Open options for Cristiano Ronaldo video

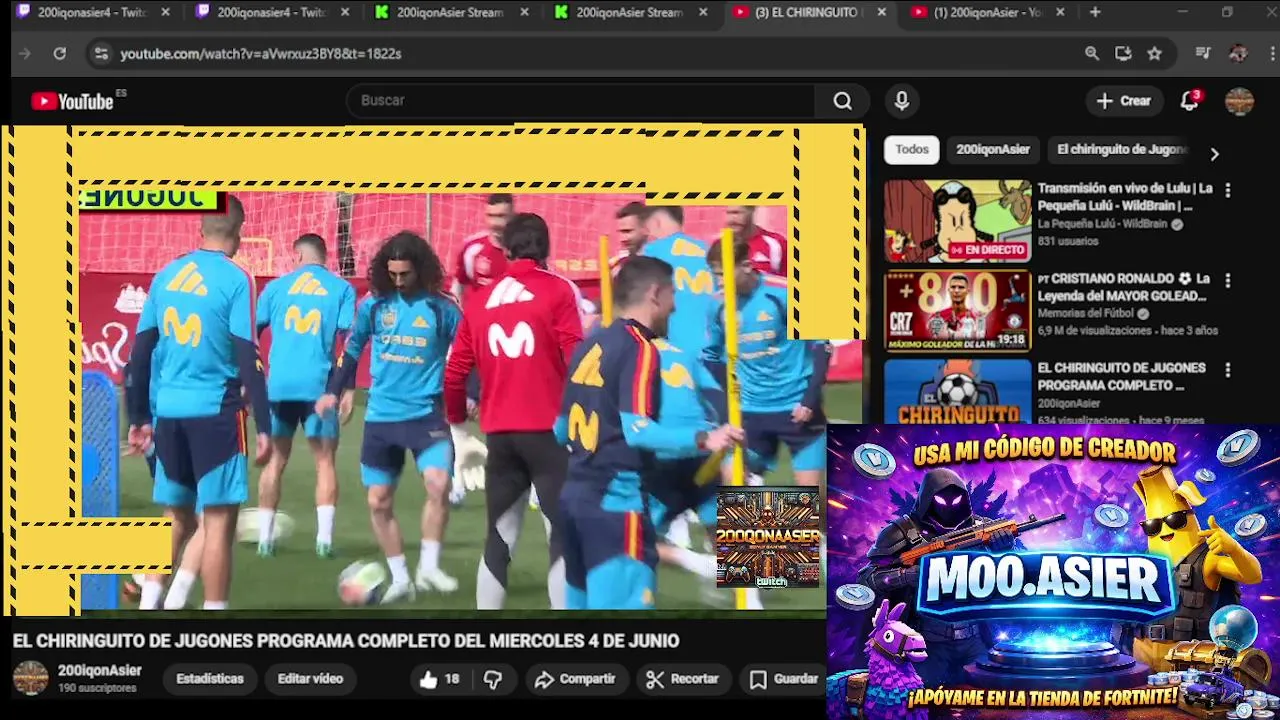(1228, 280)
